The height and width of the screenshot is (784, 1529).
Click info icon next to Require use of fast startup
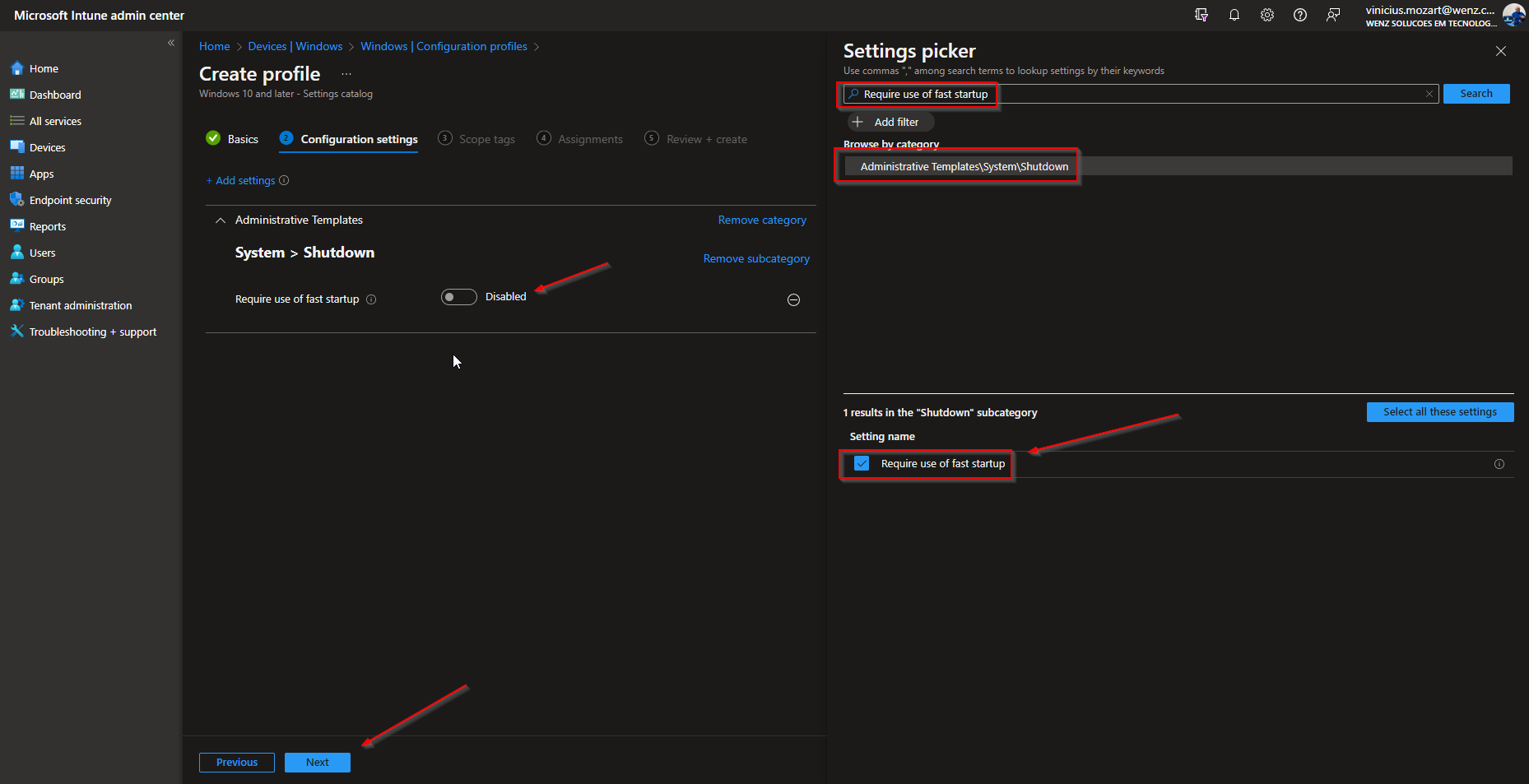pyautogui.click(x=371, y=299)
